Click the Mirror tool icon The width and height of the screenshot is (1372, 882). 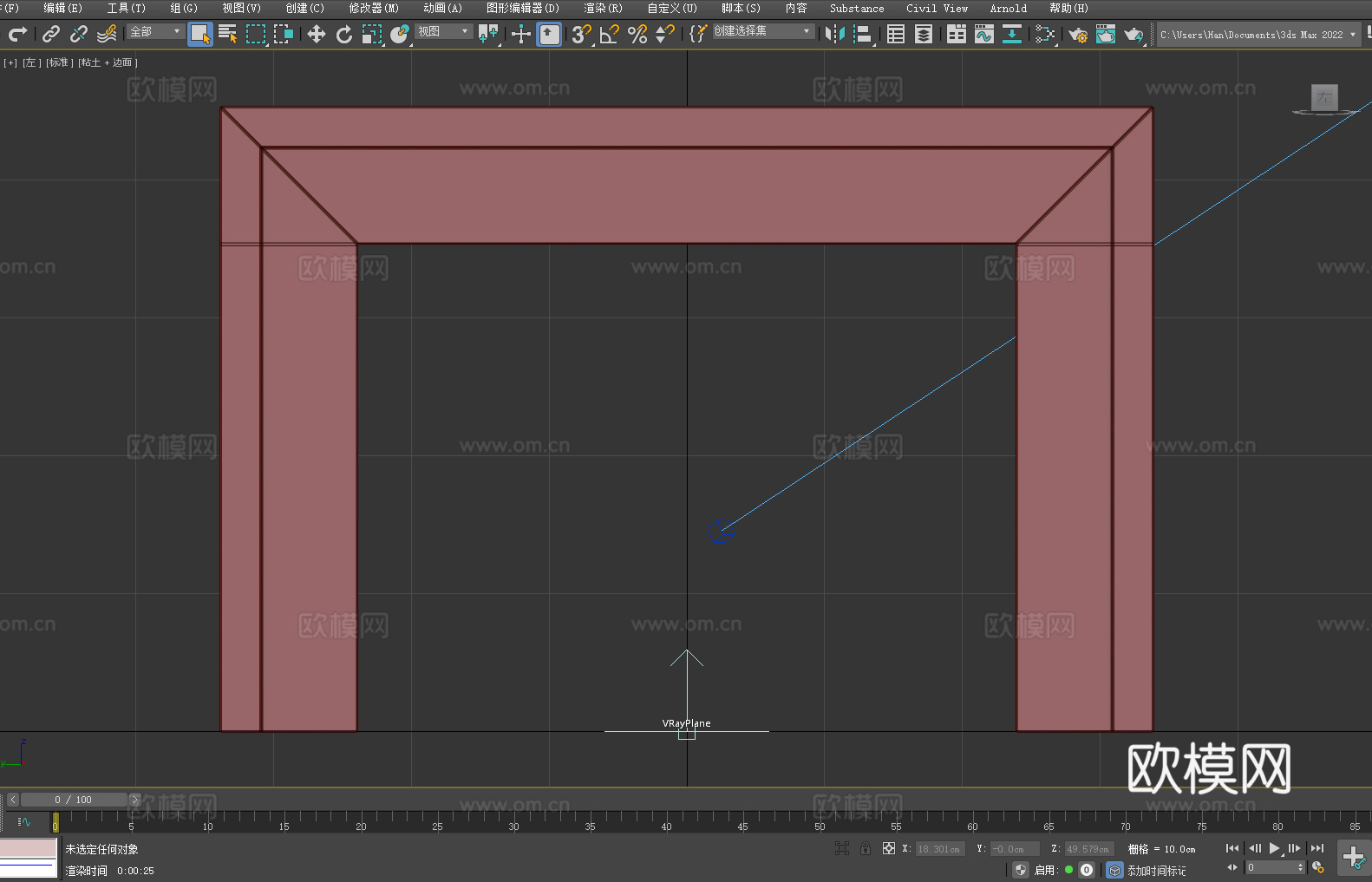pyautogui.click(x=835, y=34)
